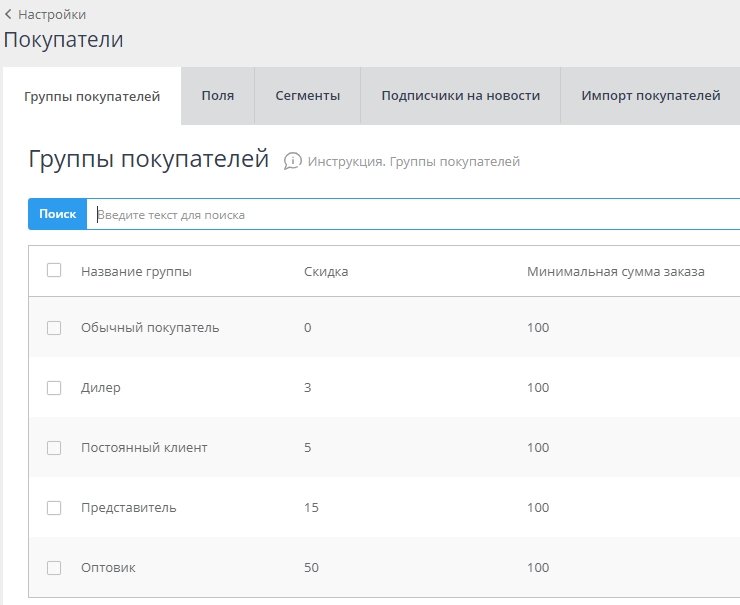Open the Оптовик group name
The height and width of the screenshot is (605, 740).
pos(108,568)
